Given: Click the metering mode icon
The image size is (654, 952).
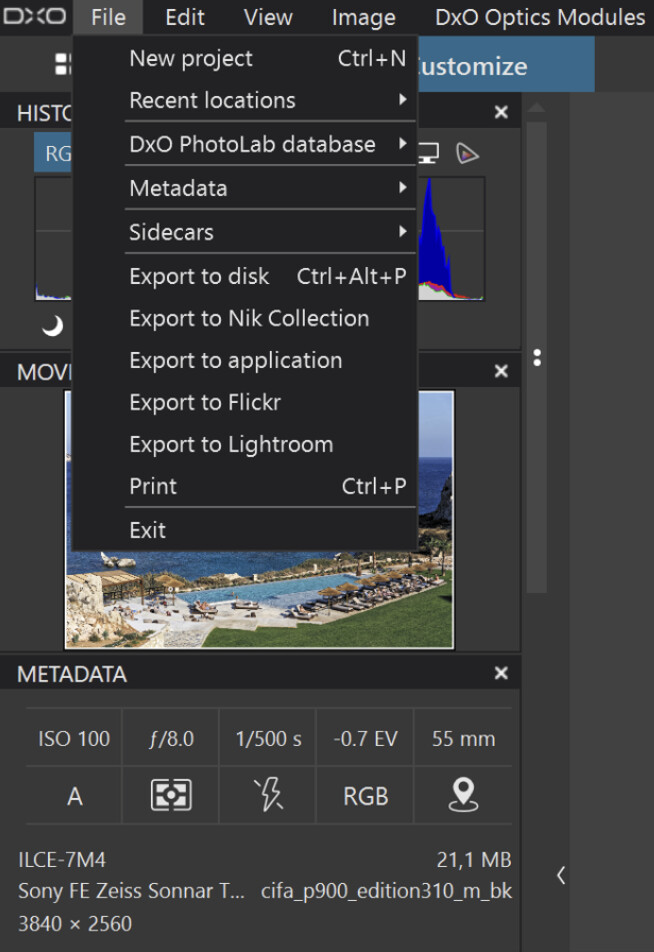Looking at the screenshot, I should tap(171, 795).
